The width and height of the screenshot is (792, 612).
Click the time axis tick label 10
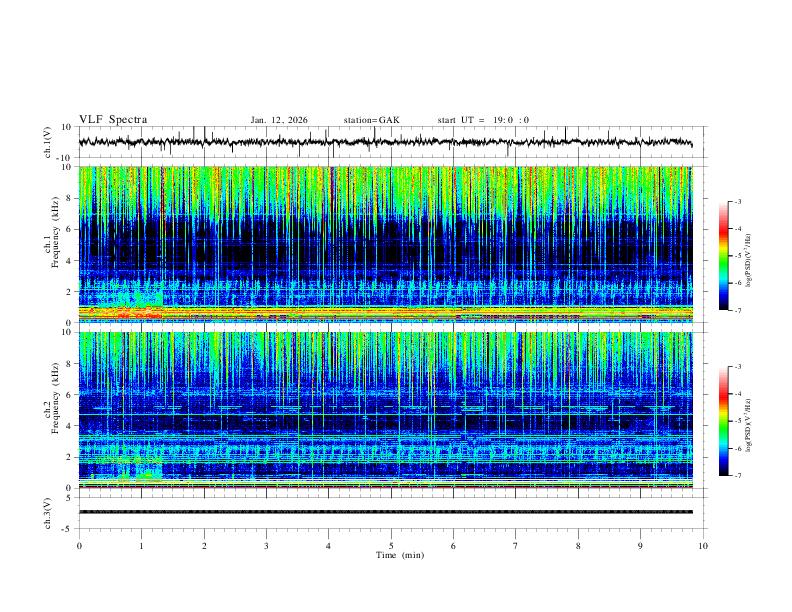click(x=703, y=546)
